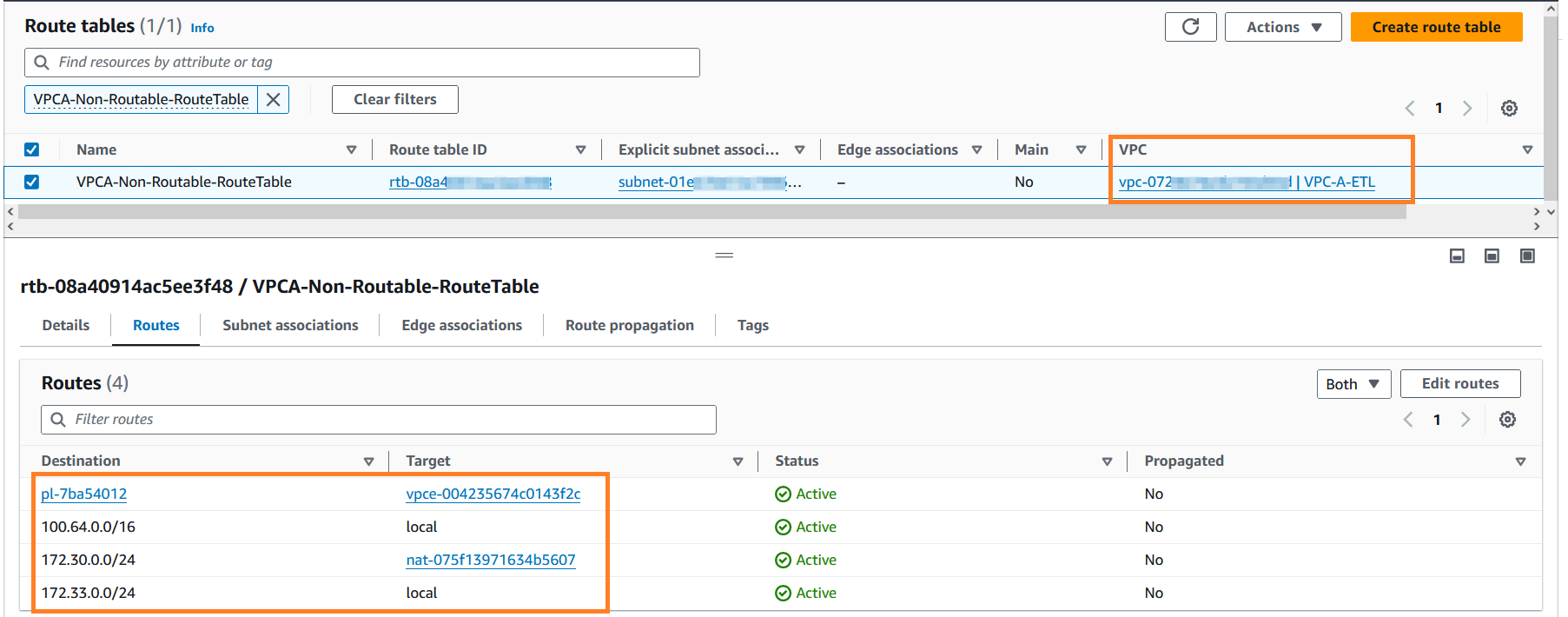Click the split panel resize handle
The width and height of the screenshot is (1568, 617).
[724, 255]
